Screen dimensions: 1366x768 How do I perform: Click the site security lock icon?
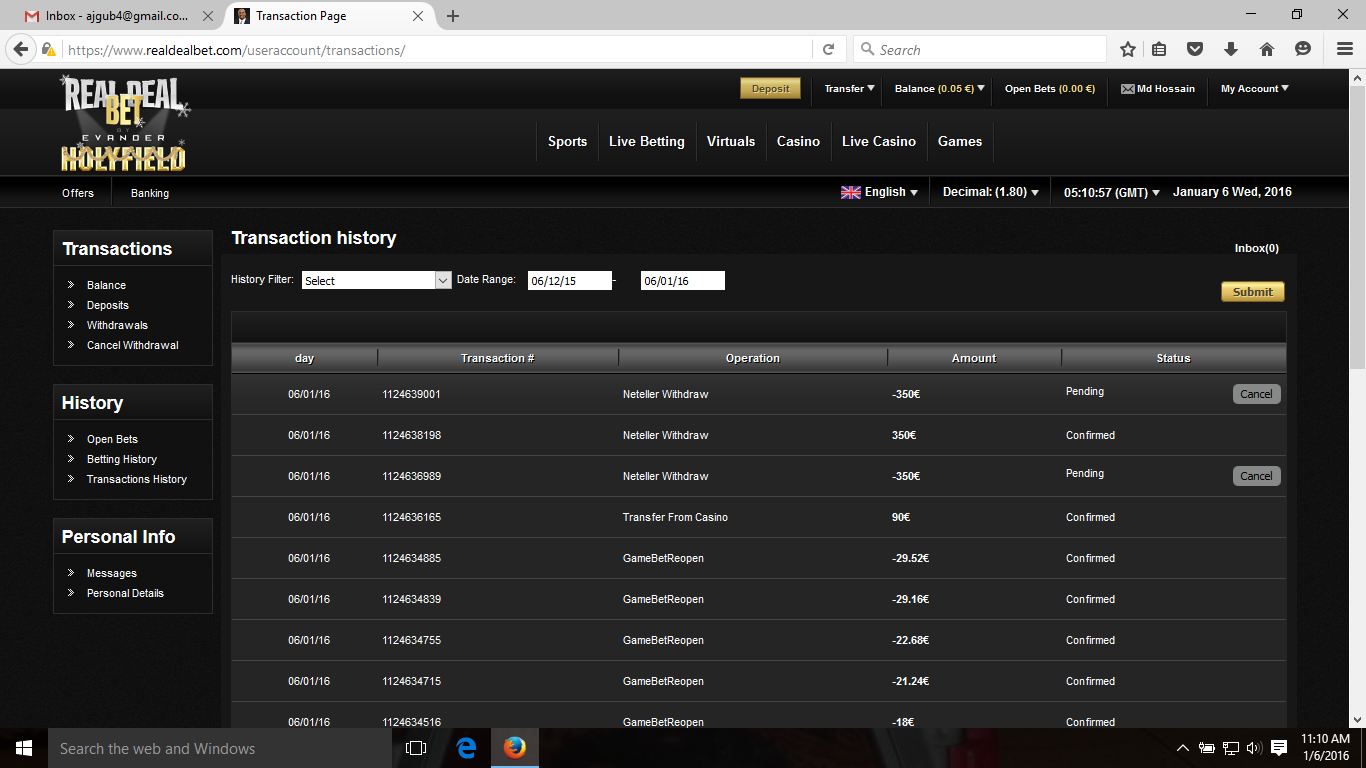[48, 49]
